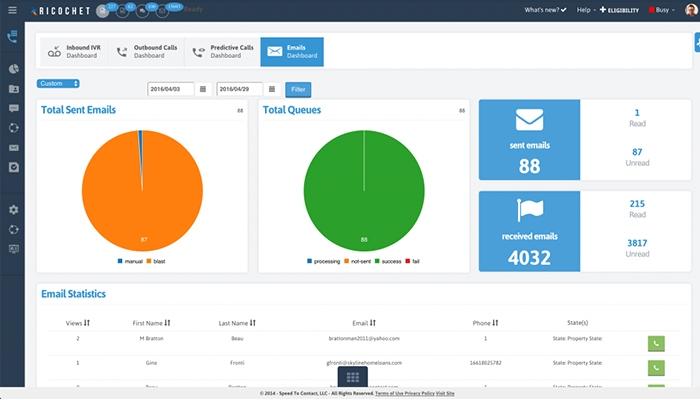This screenshot has width=700, height=400.
Task: Open the dial pad grid button
Action: point(353,378)
